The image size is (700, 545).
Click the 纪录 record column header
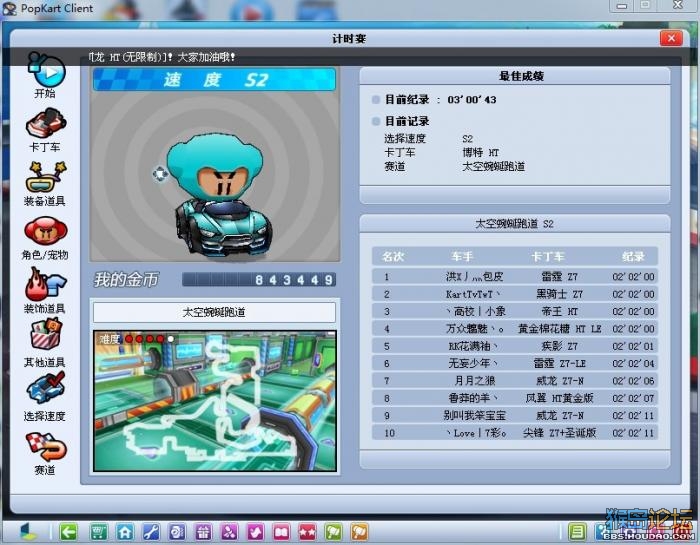(x=633, y=257)
